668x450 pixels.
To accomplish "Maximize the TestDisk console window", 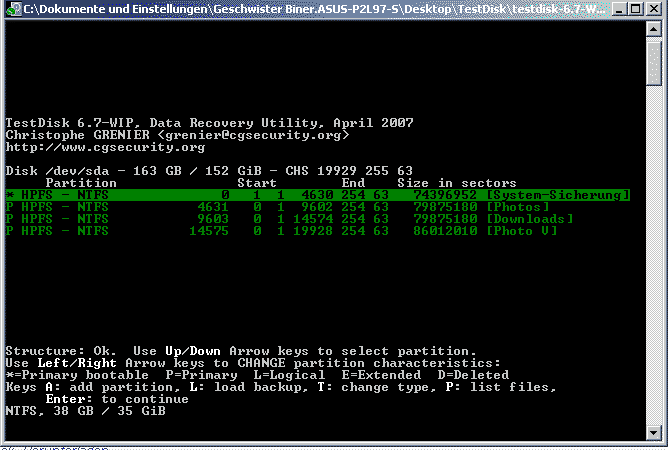I will [635, 9].
